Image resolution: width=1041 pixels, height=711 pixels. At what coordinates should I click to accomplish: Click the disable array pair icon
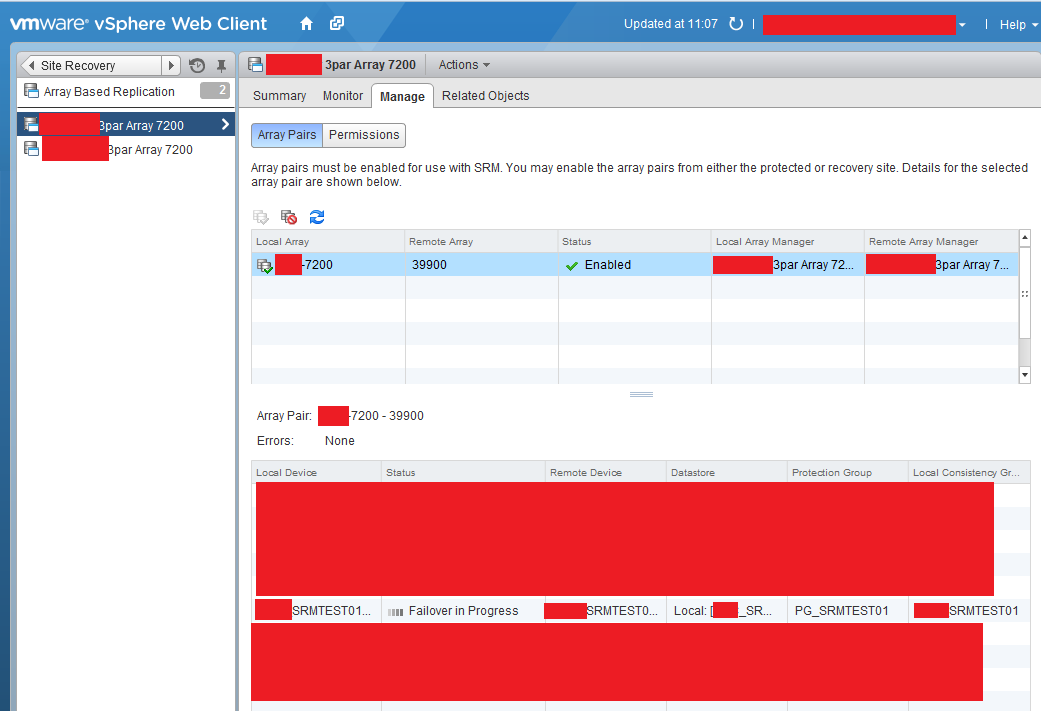(x=289, y=217)
